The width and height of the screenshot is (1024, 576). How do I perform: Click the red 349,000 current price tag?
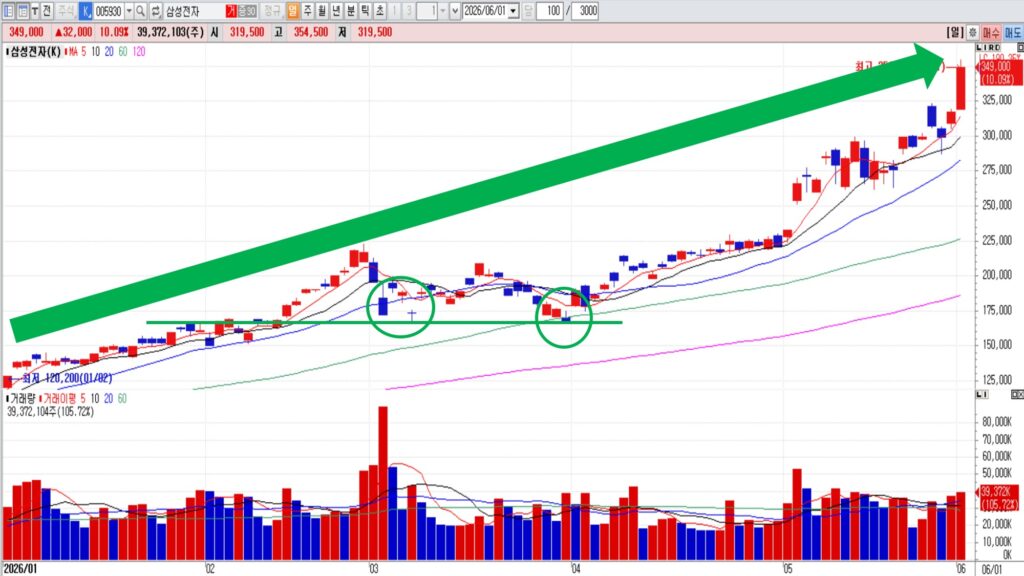point(999,72)
